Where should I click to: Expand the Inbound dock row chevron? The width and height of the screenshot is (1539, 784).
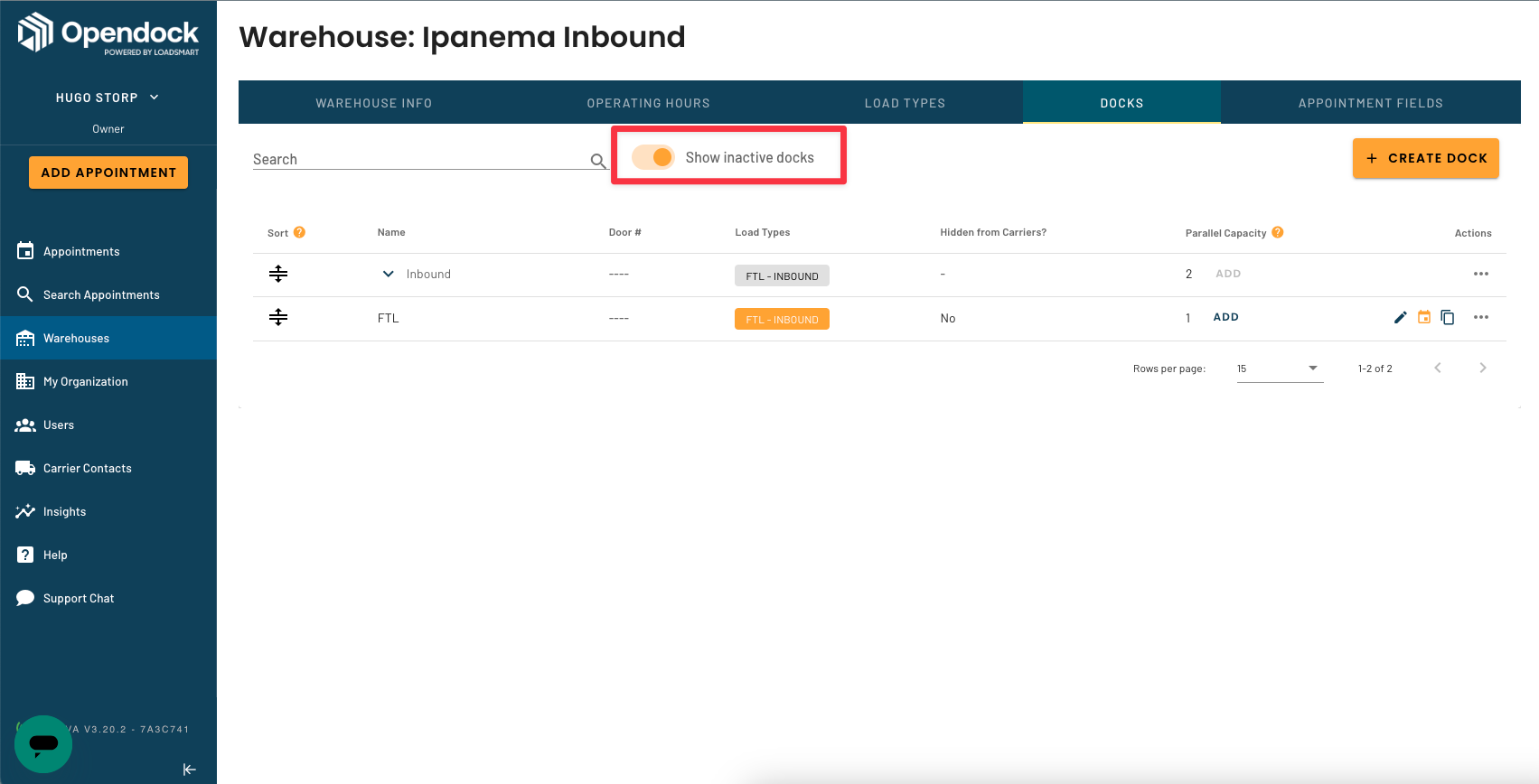(389, 274)
